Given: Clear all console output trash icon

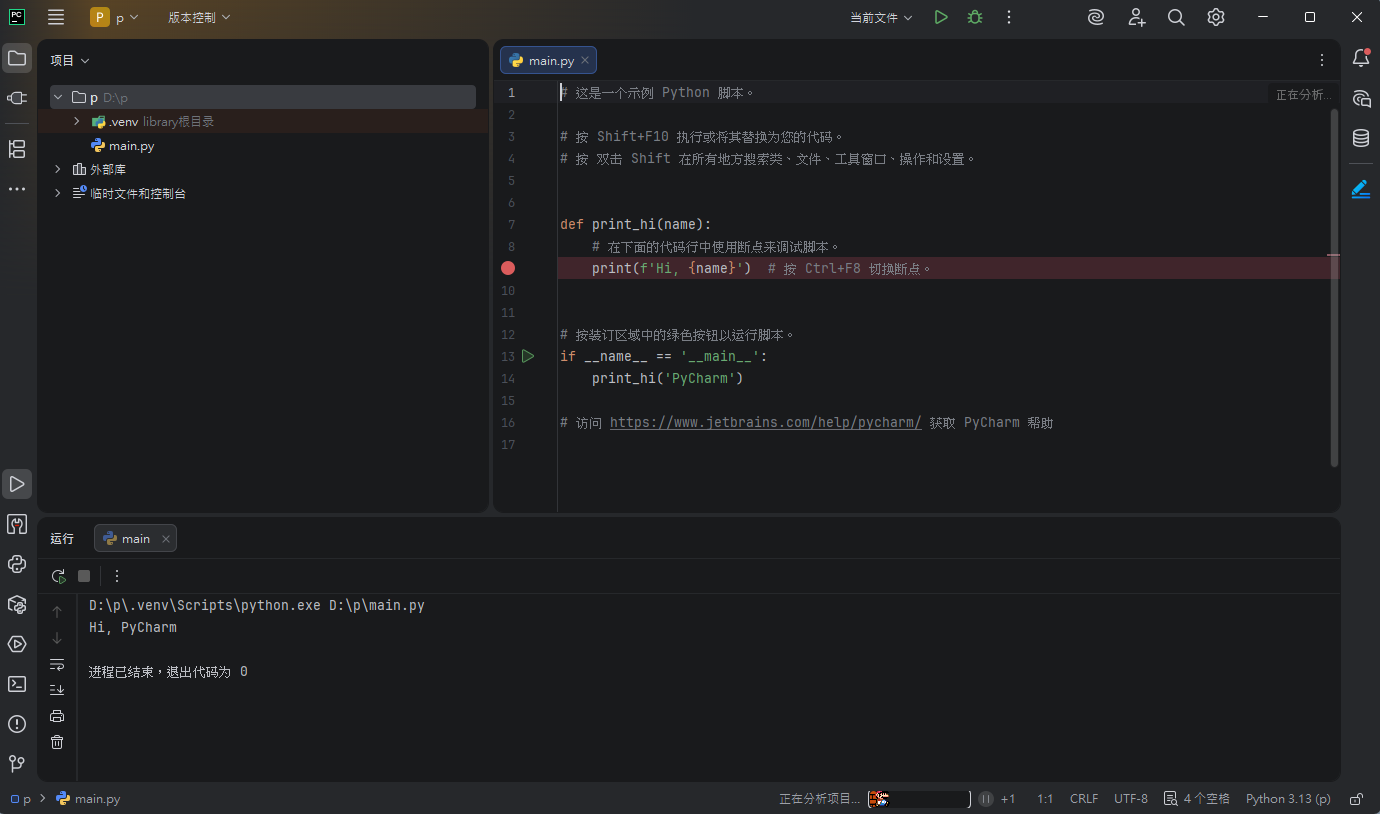Looking at the screenshot, I should pos(57,742).
